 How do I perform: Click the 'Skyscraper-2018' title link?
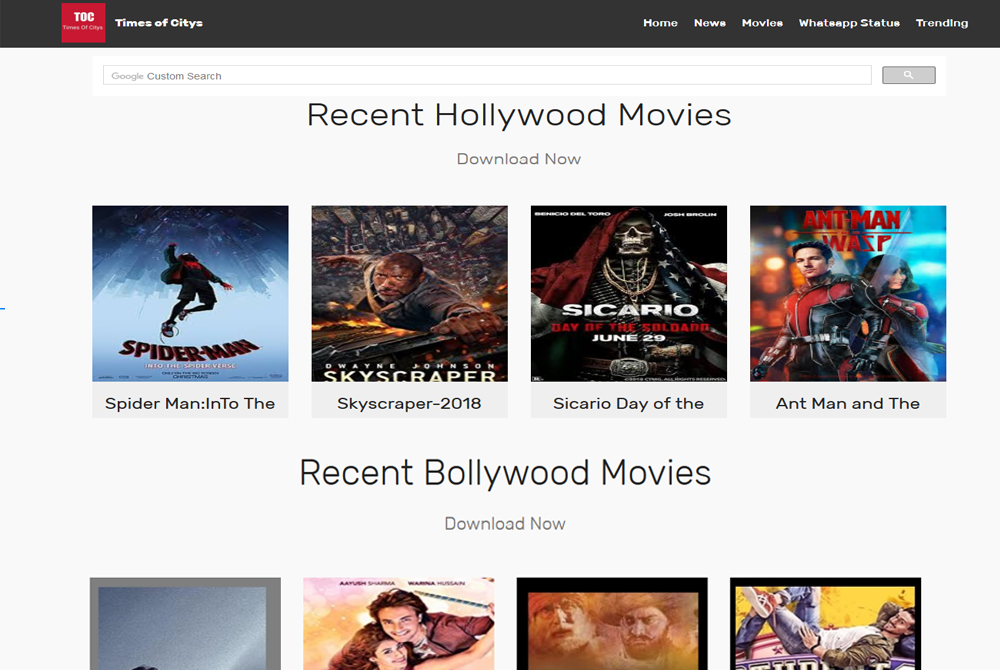point(409,404)
